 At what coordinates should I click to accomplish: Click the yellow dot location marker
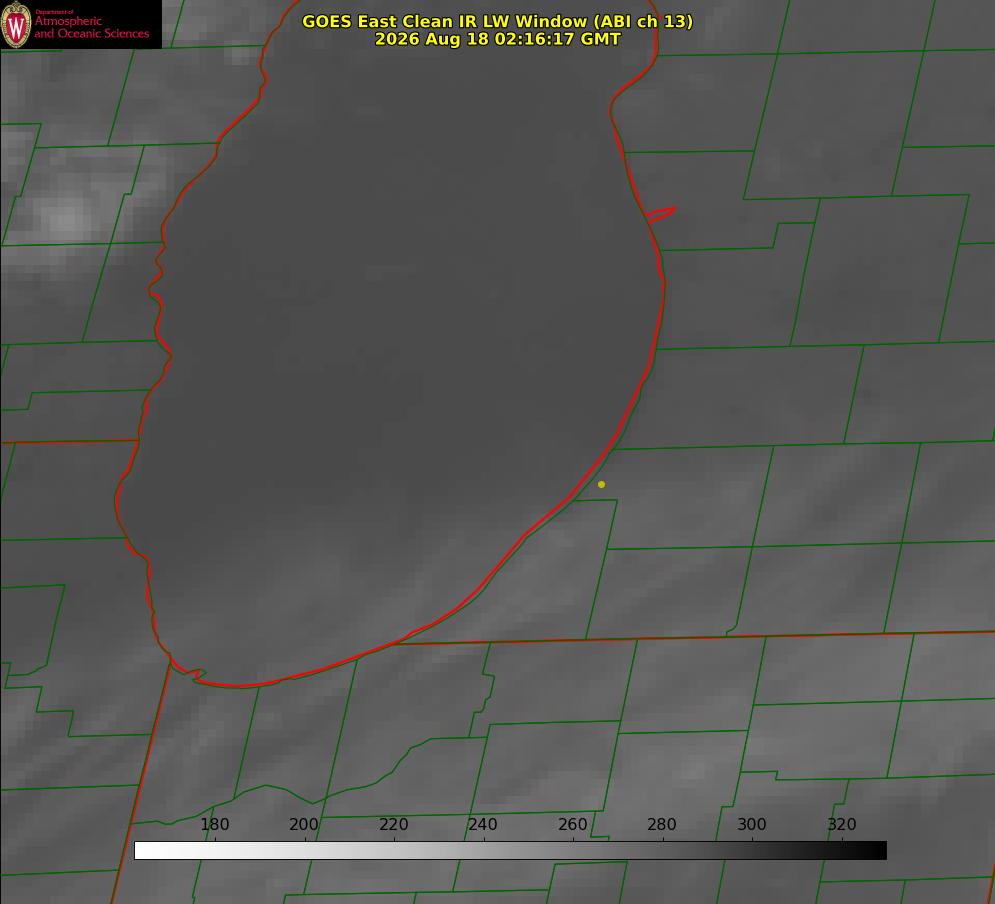(601, 484)
